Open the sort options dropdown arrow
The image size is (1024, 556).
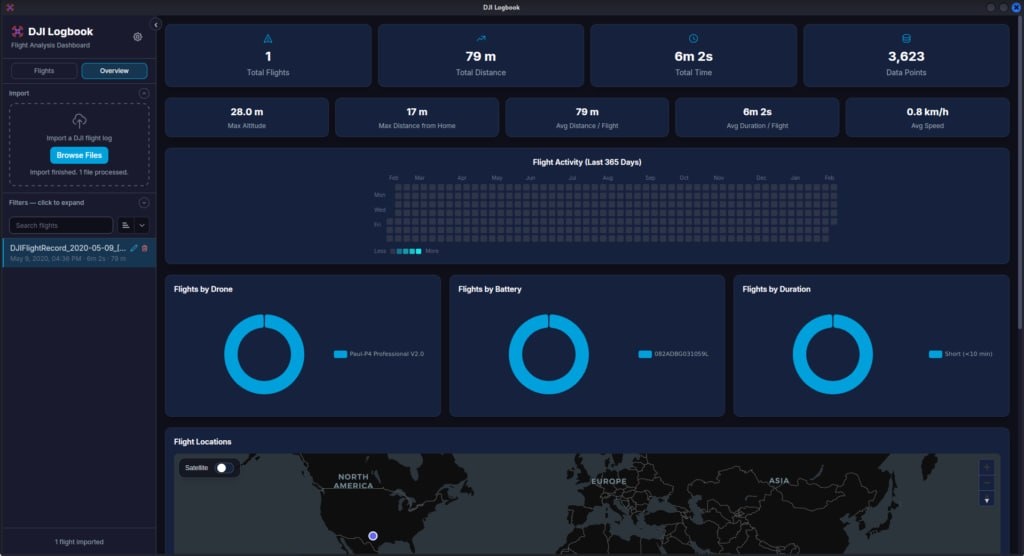pos(142,225)
